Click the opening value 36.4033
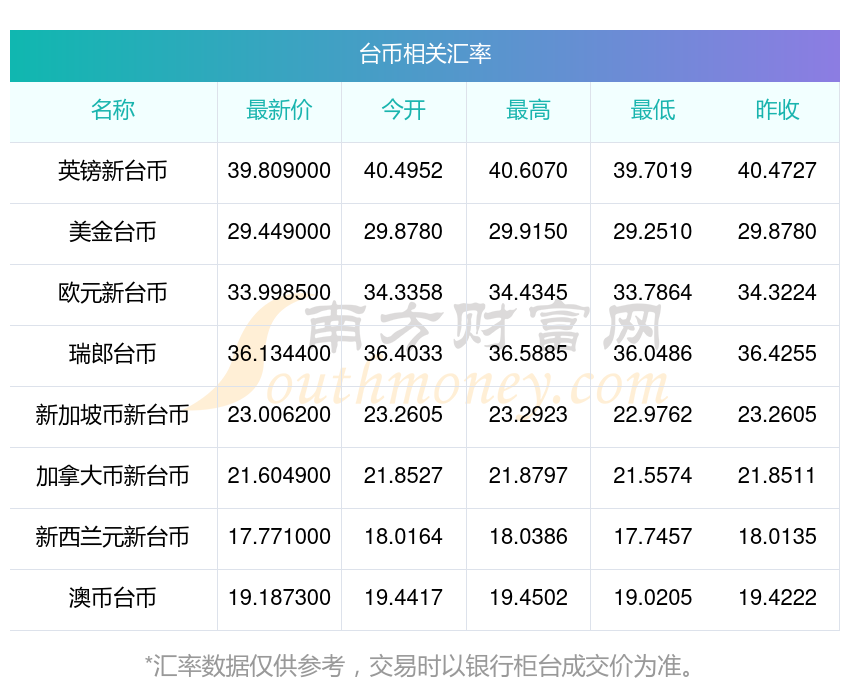 coord(403,354)
